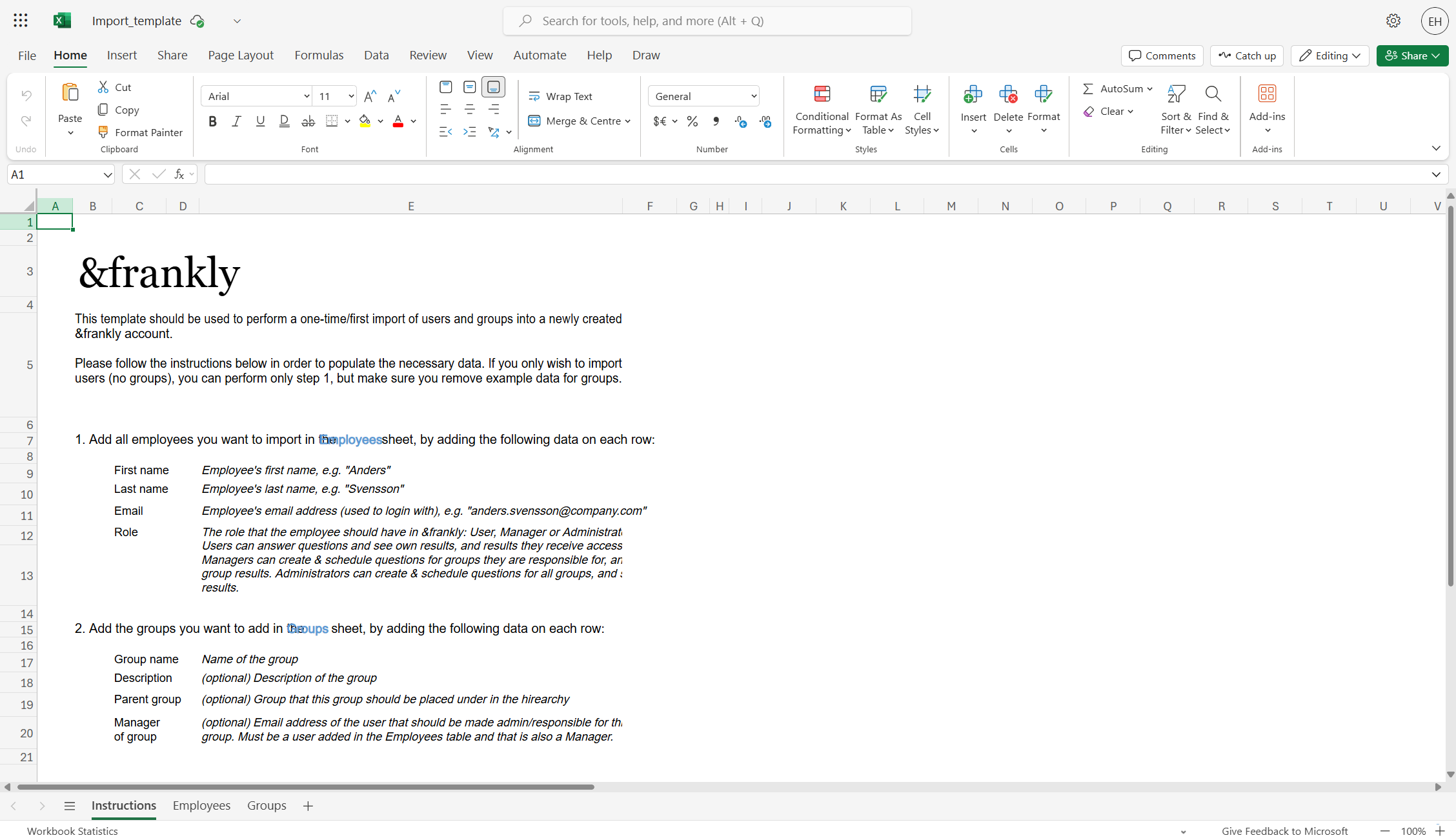1456x840 pixels.
Task: Open the Name Box dropdown arrow
Action: [107, 175]
